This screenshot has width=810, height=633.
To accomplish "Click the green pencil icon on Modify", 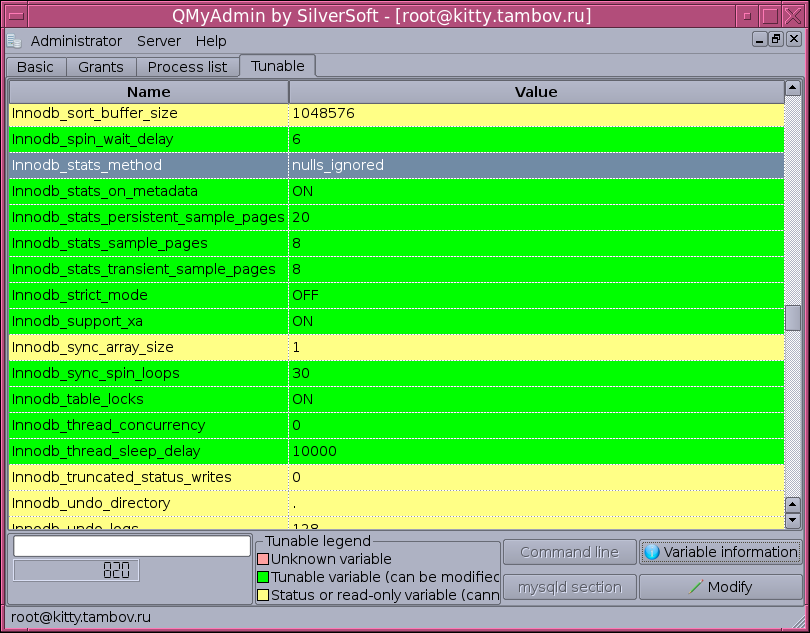I will click(x=696, y=587).
